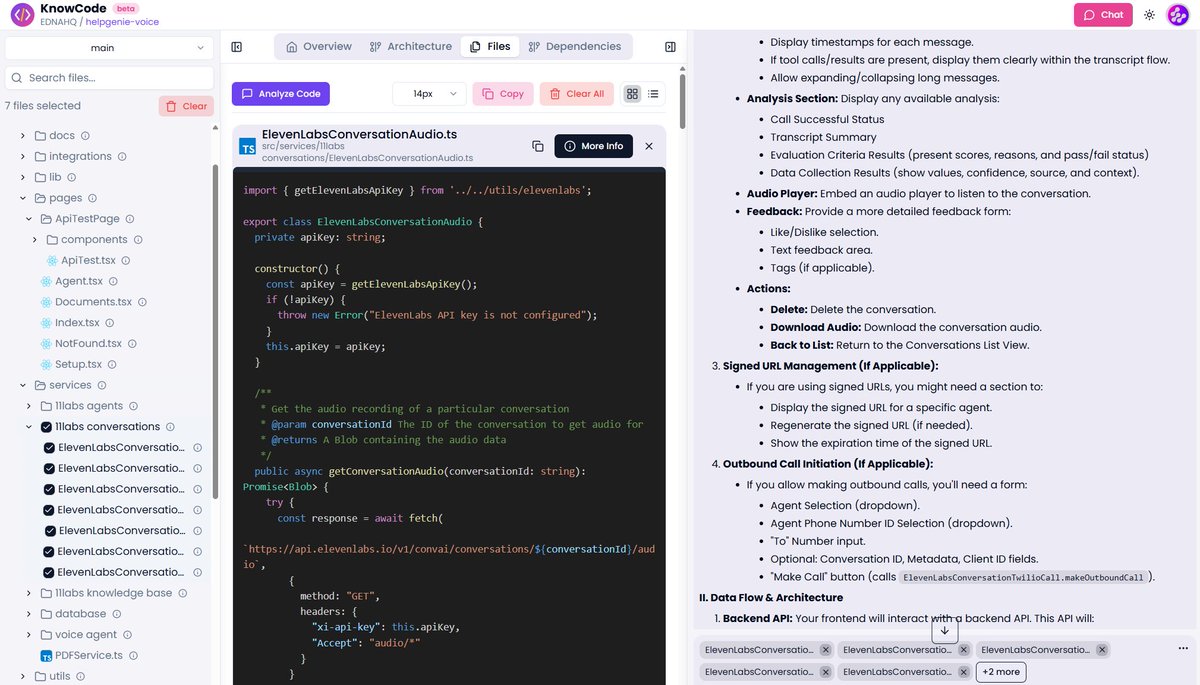Expand the docs folder
The width and height of the screenshot is (1200, 685).
[x=24, y=136]
